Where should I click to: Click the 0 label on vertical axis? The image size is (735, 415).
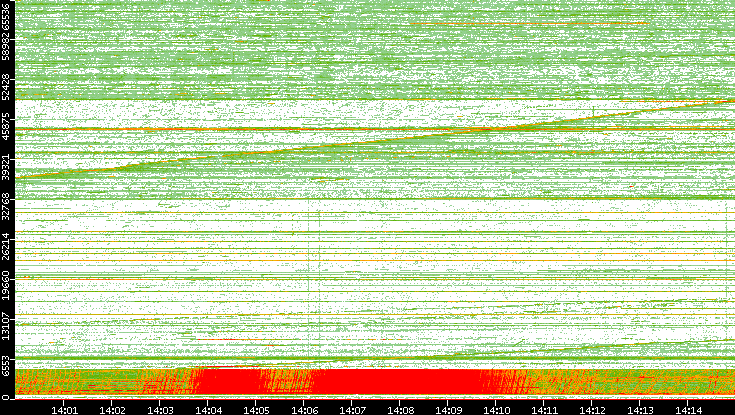6,398
